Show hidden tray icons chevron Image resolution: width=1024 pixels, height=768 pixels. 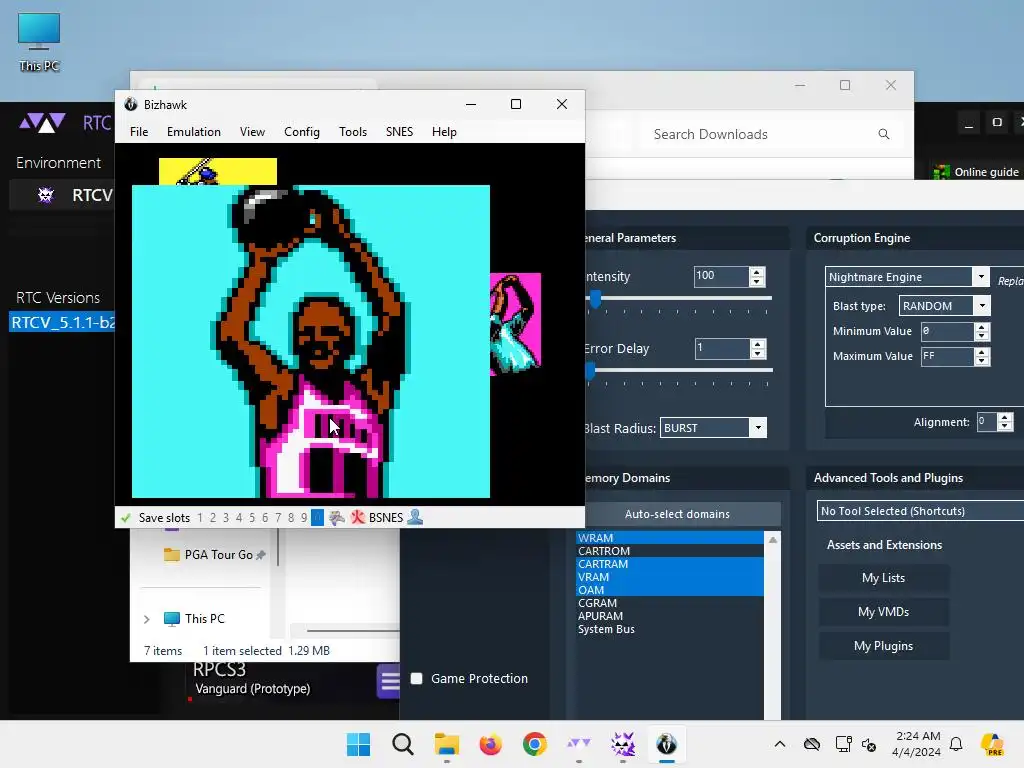pyautogui.click(x=780, y=744)
